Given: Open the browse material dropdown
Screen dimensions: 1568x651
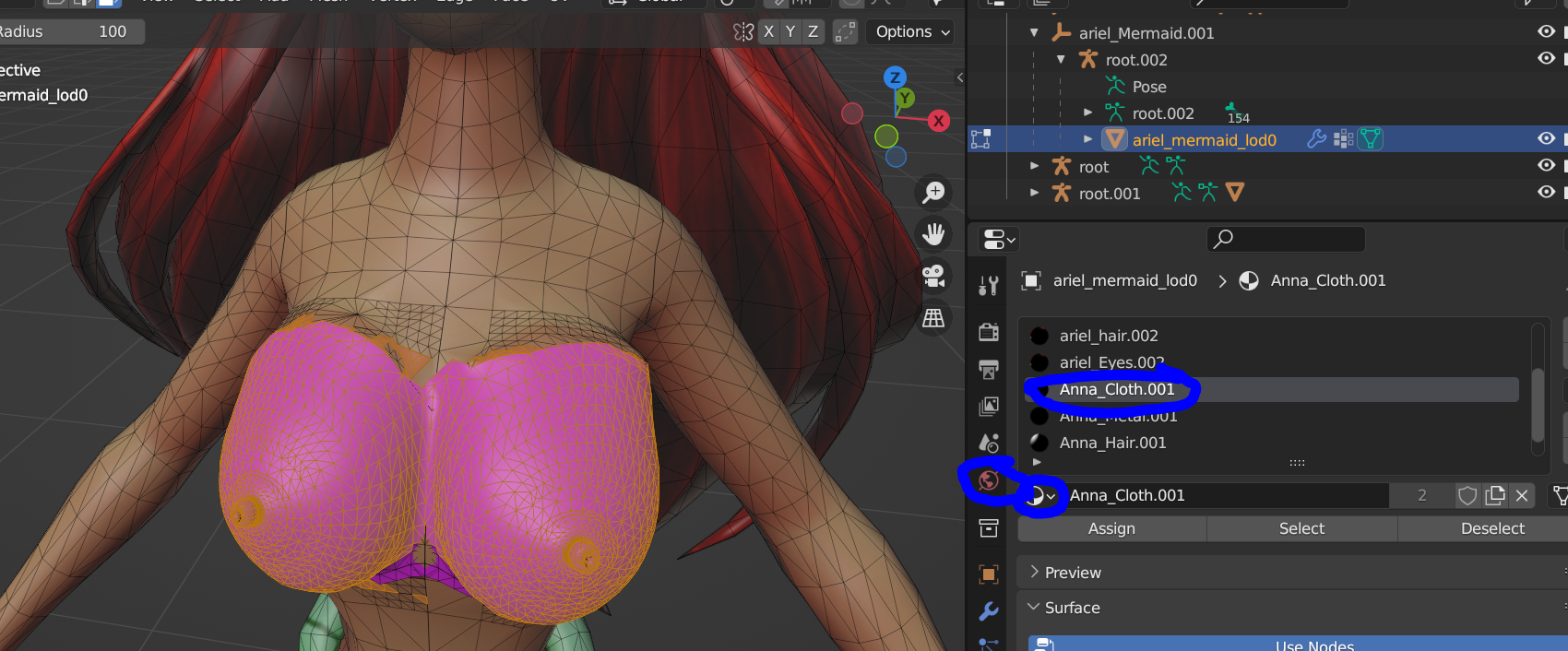Looking at the screenshot, I should pos(1040,495).
